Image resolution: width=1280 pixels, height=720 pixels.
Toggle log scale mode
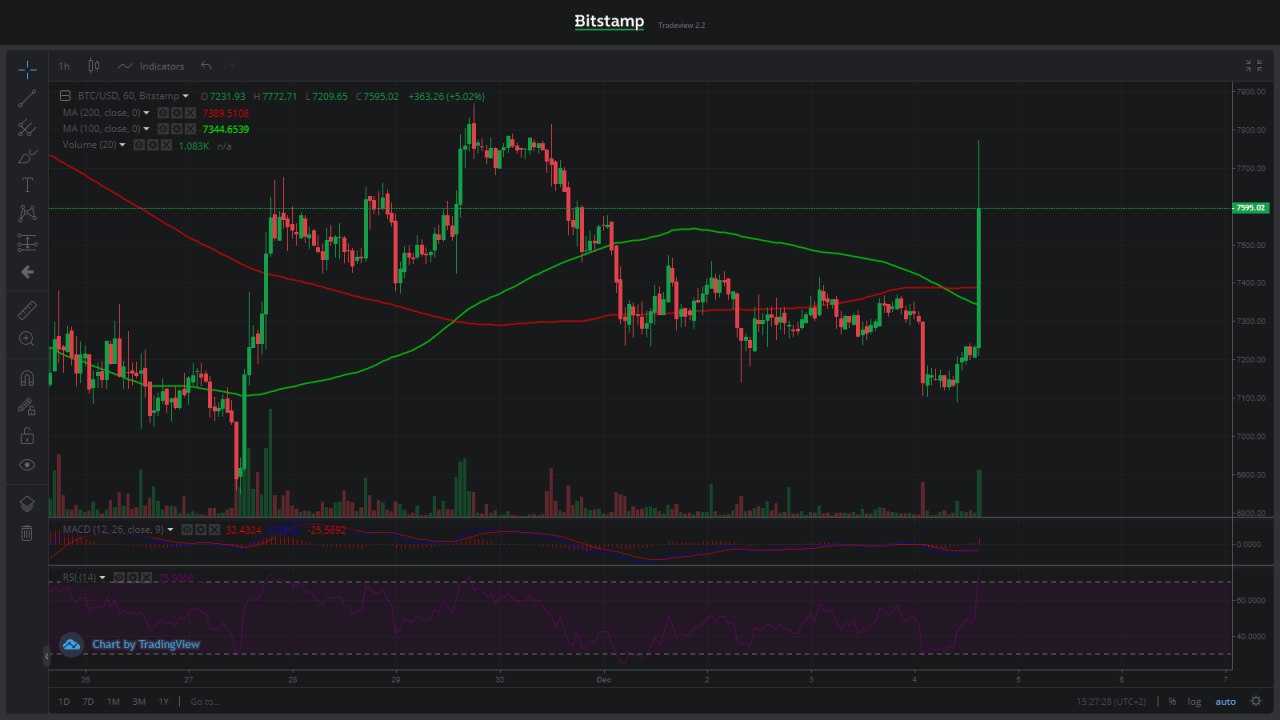pyautogui.click(x=1194, y=701)
